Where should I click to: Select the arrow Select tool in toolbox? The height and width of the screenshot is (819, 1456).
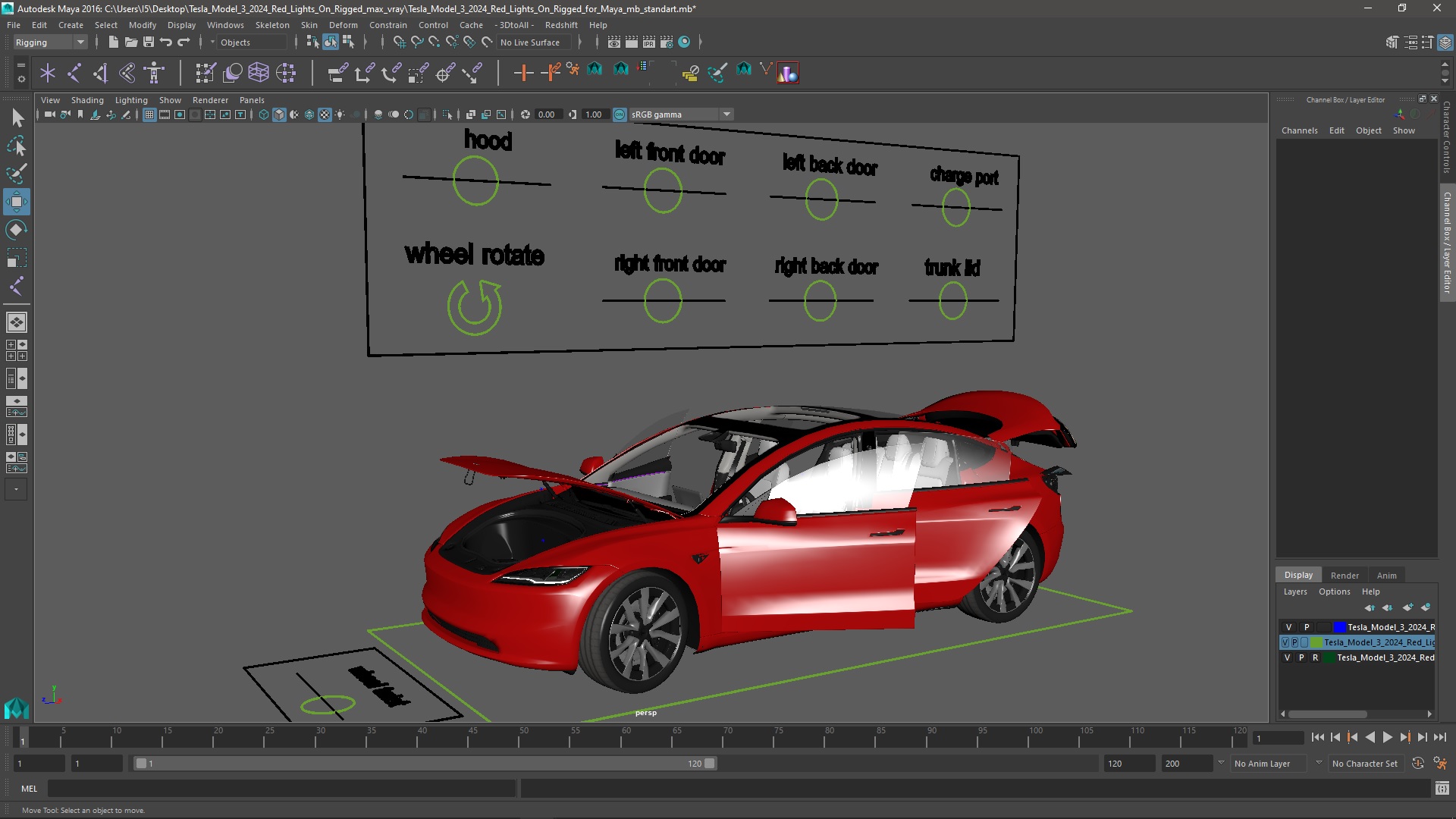pos(17,118)
